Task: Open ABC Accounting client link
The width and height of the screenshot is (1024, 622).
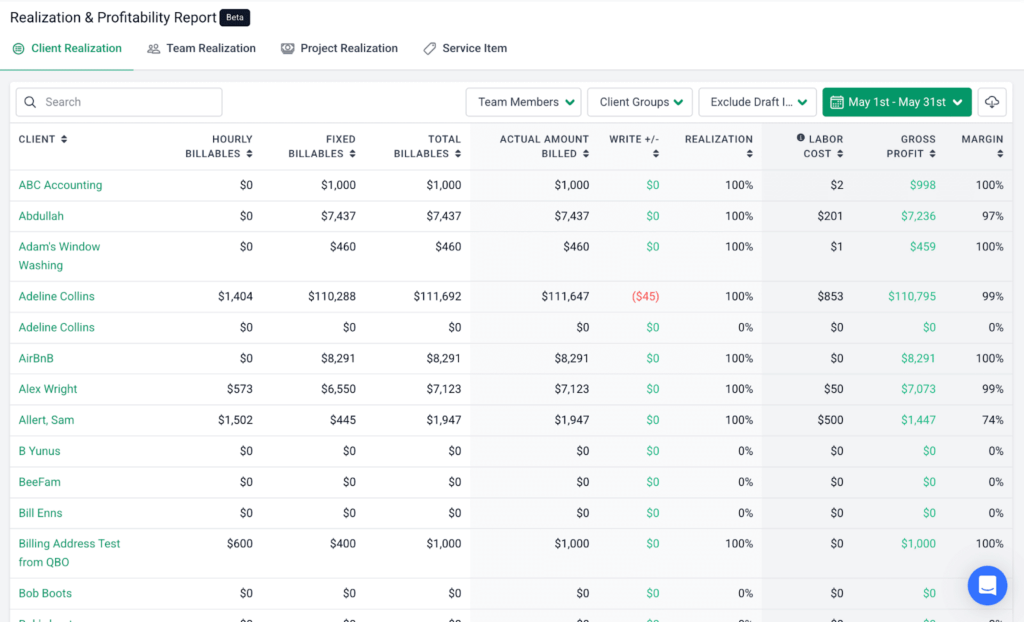Action: pos(60,185)
